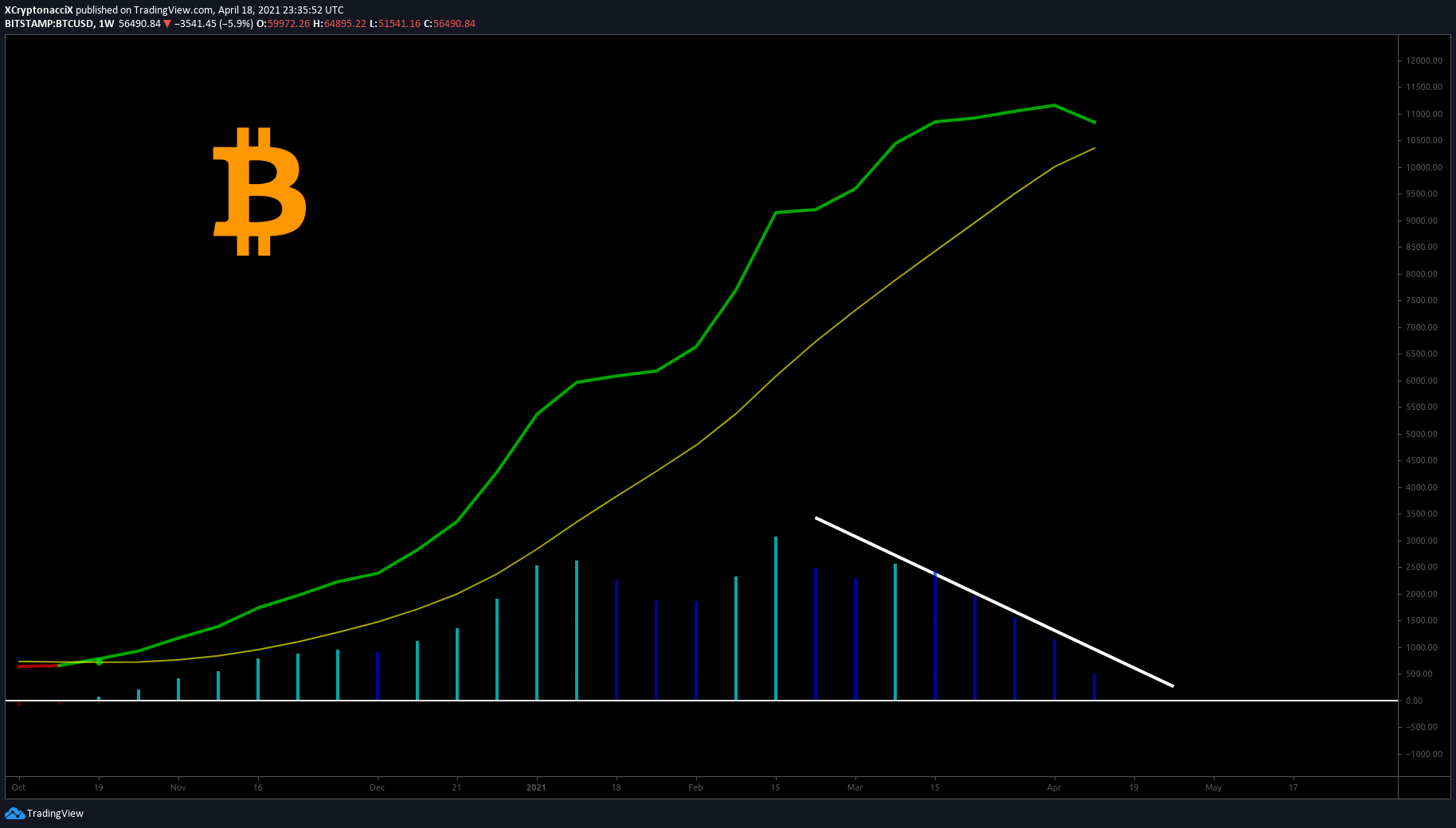The width and height of the screenshot is (1456, 828).
Task: Click the 3500.00 price axis label
Action: (1422, 514)
